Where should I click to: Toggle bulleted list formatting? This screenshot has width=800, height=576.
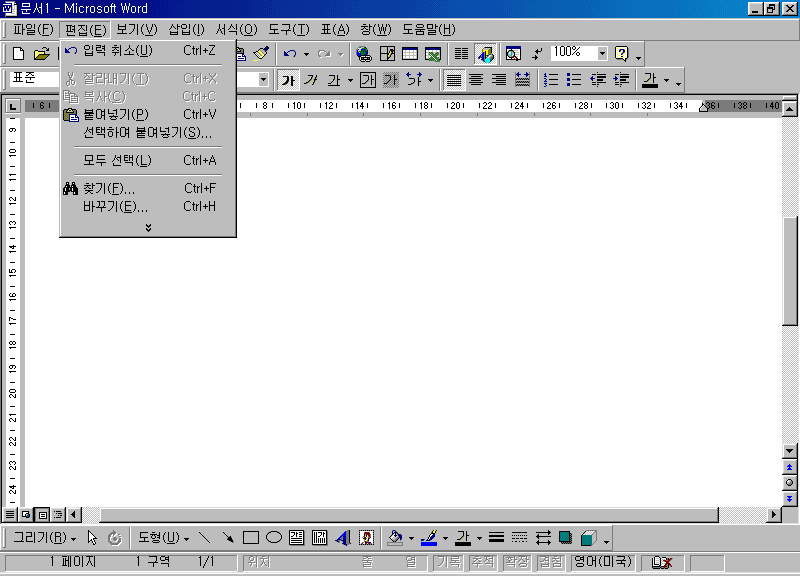pyautogui.click(x=574, y=80)
